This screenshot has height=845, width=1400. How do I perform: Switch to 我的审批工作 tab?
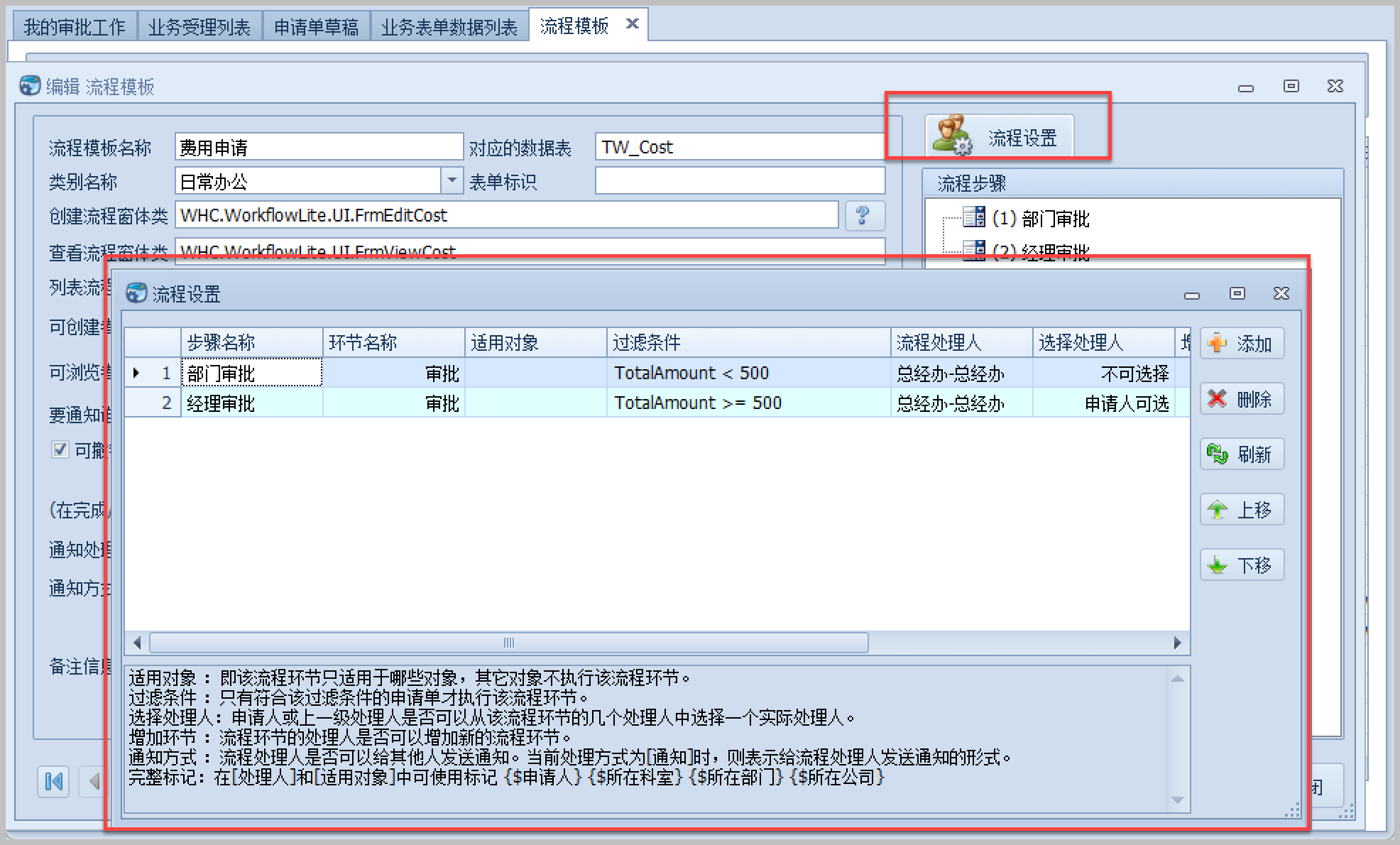click(75, 27)
